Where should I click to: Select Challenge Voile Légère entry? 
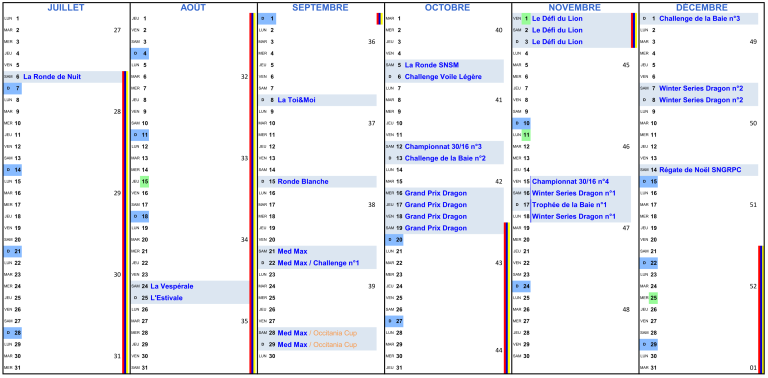tap(443, 76)
